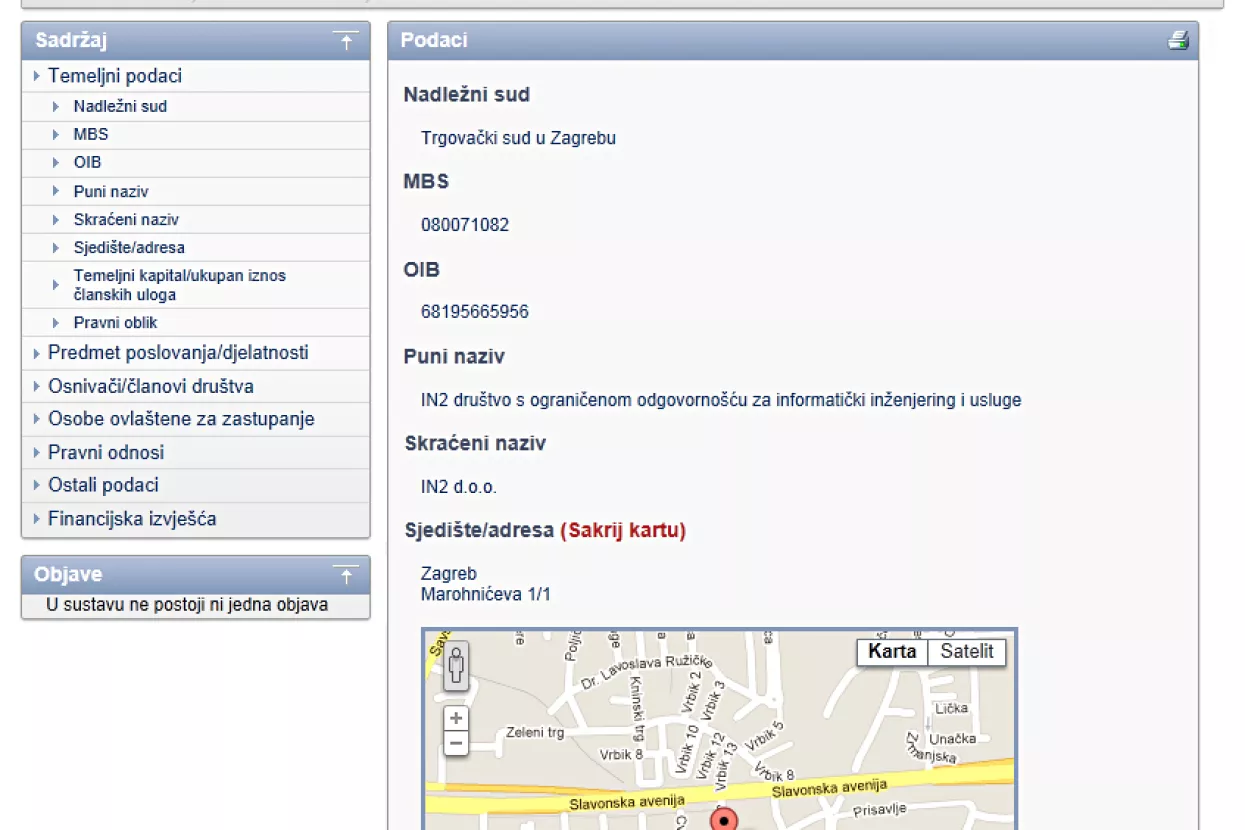Click the full company name text

tap(721, 400)
